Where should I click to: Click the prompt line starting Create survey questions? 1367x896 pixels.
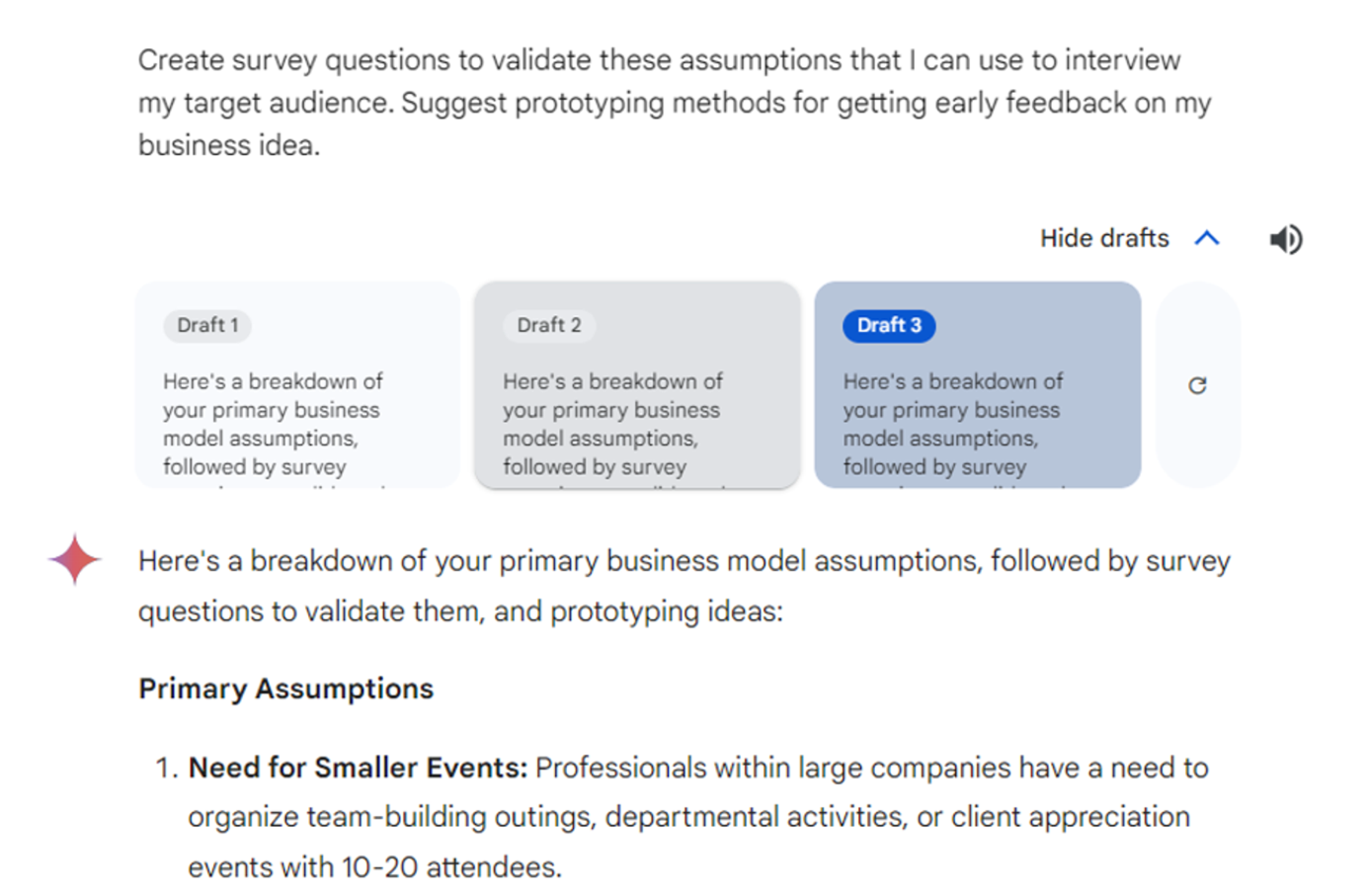point(659,60)
